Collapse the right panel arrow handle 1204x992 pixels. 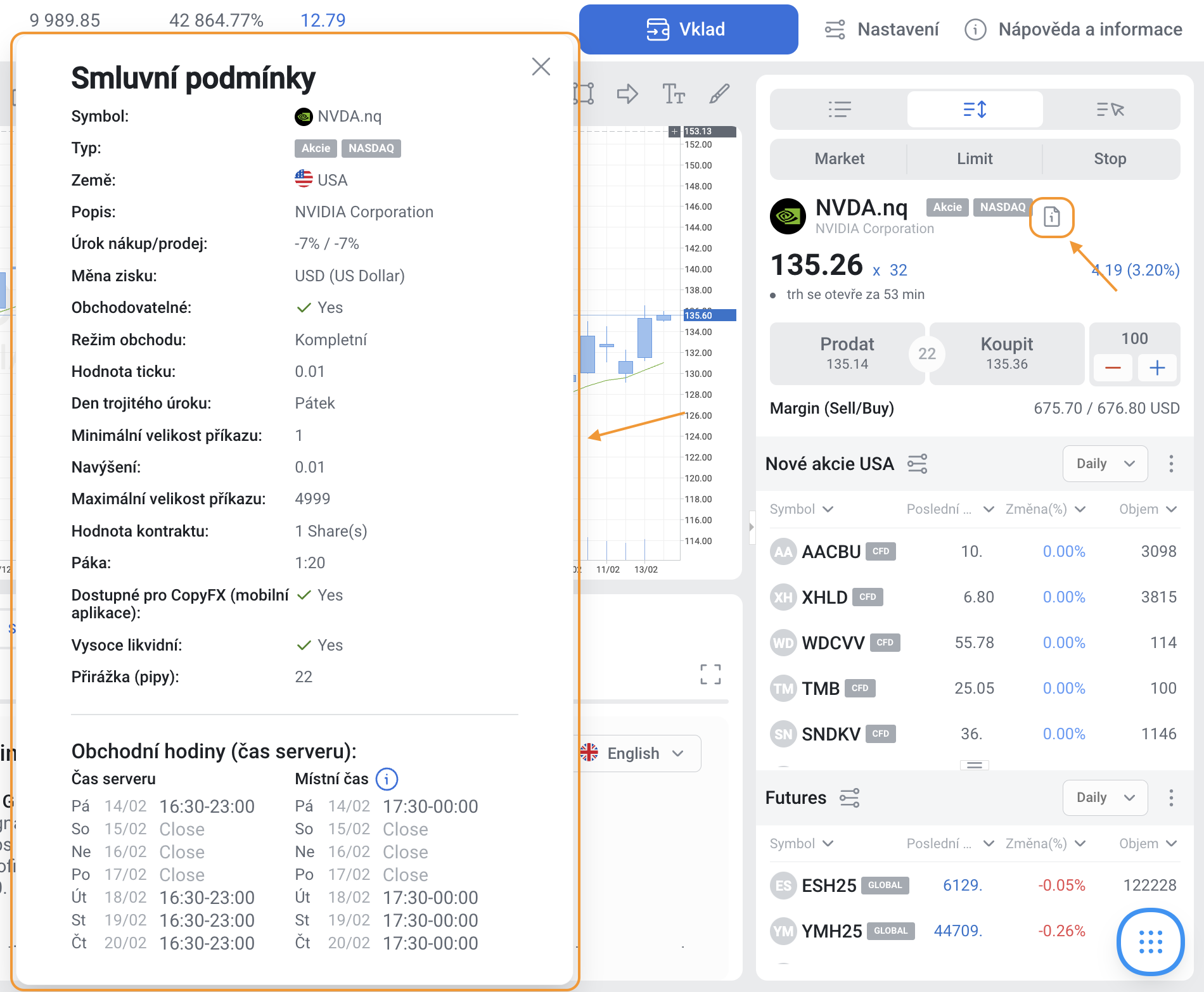coord(752,526)
